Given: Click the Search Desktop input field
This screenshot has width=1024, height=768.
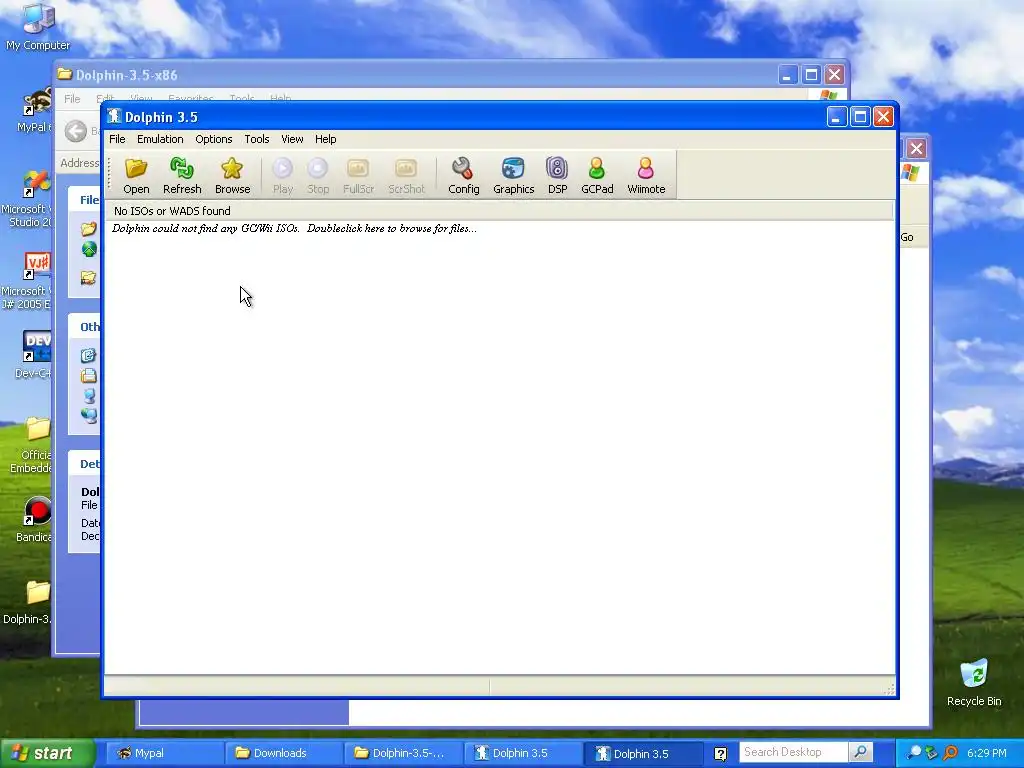Looking at the screenshot, I should click(x=793, y=752).
